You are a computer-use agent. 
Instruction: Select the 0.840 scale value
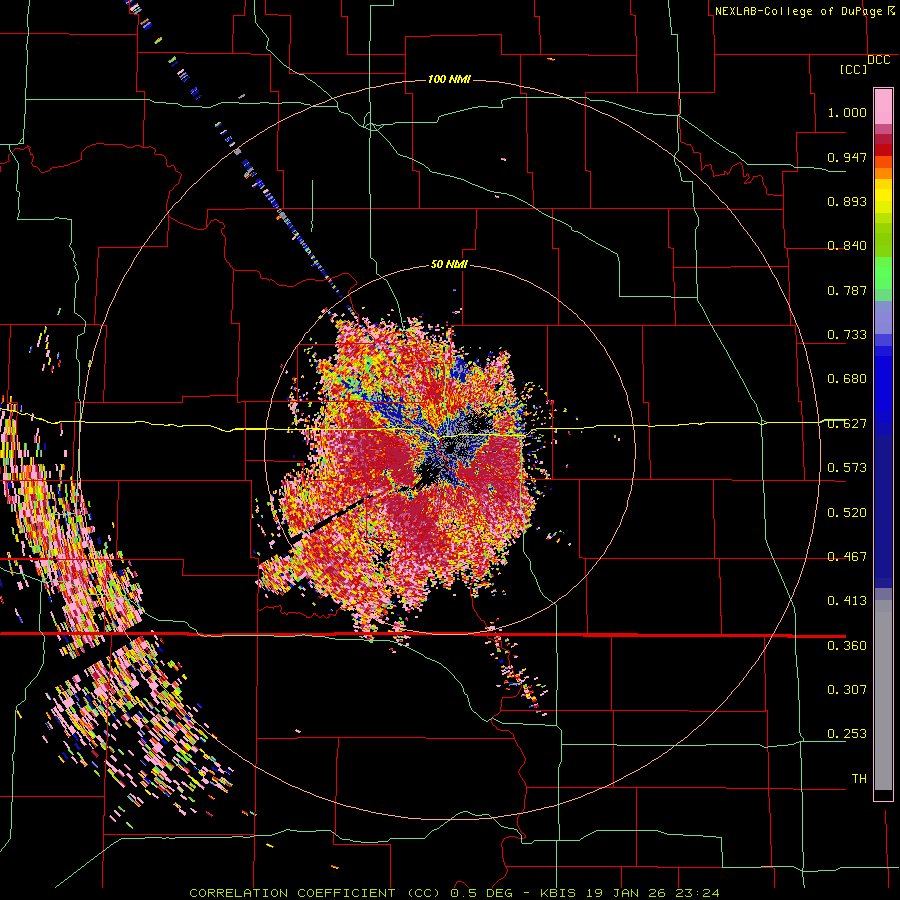pos(847,246)
